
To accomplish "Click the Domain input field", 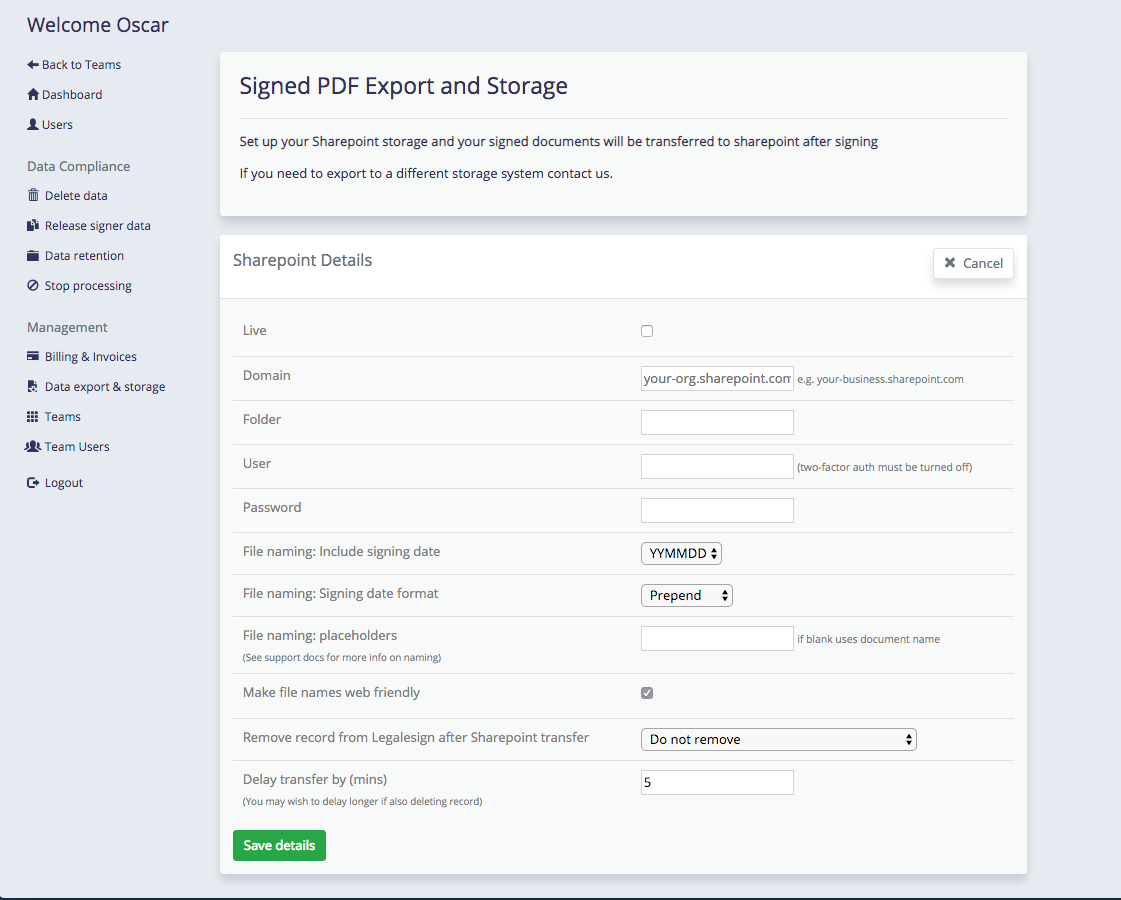I will [717, 378].
